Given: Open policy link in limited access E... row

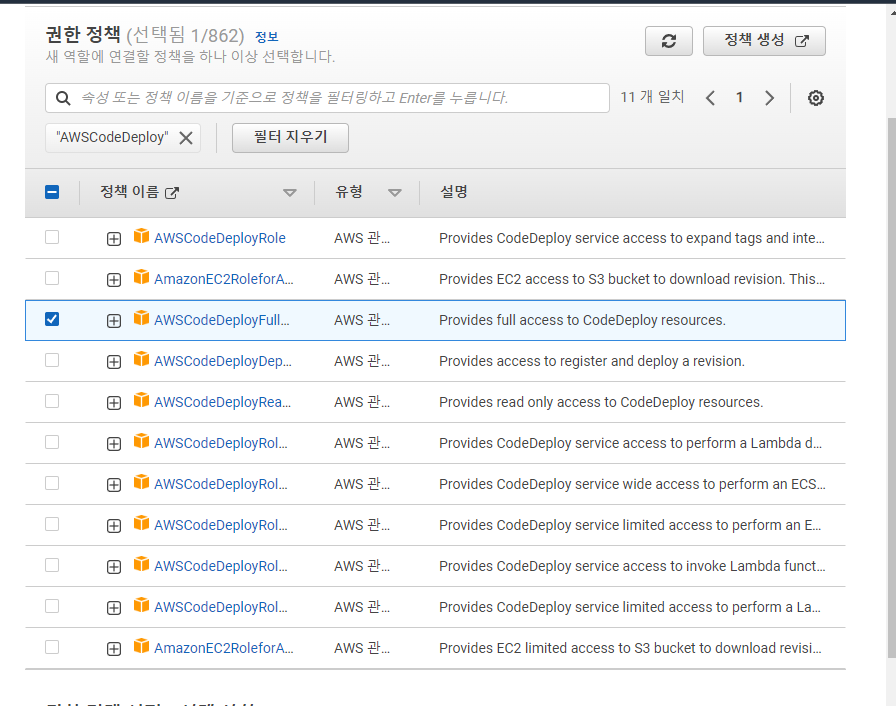Looking at the screenshot, I should (221, 526).
